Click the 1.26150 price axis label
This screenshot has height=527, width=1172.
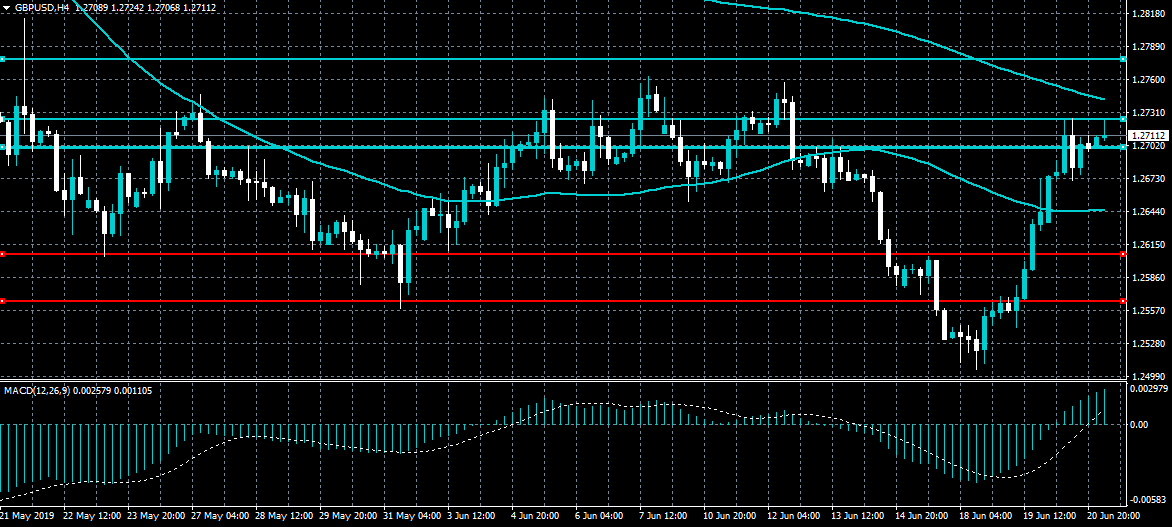click(1147, 244)
